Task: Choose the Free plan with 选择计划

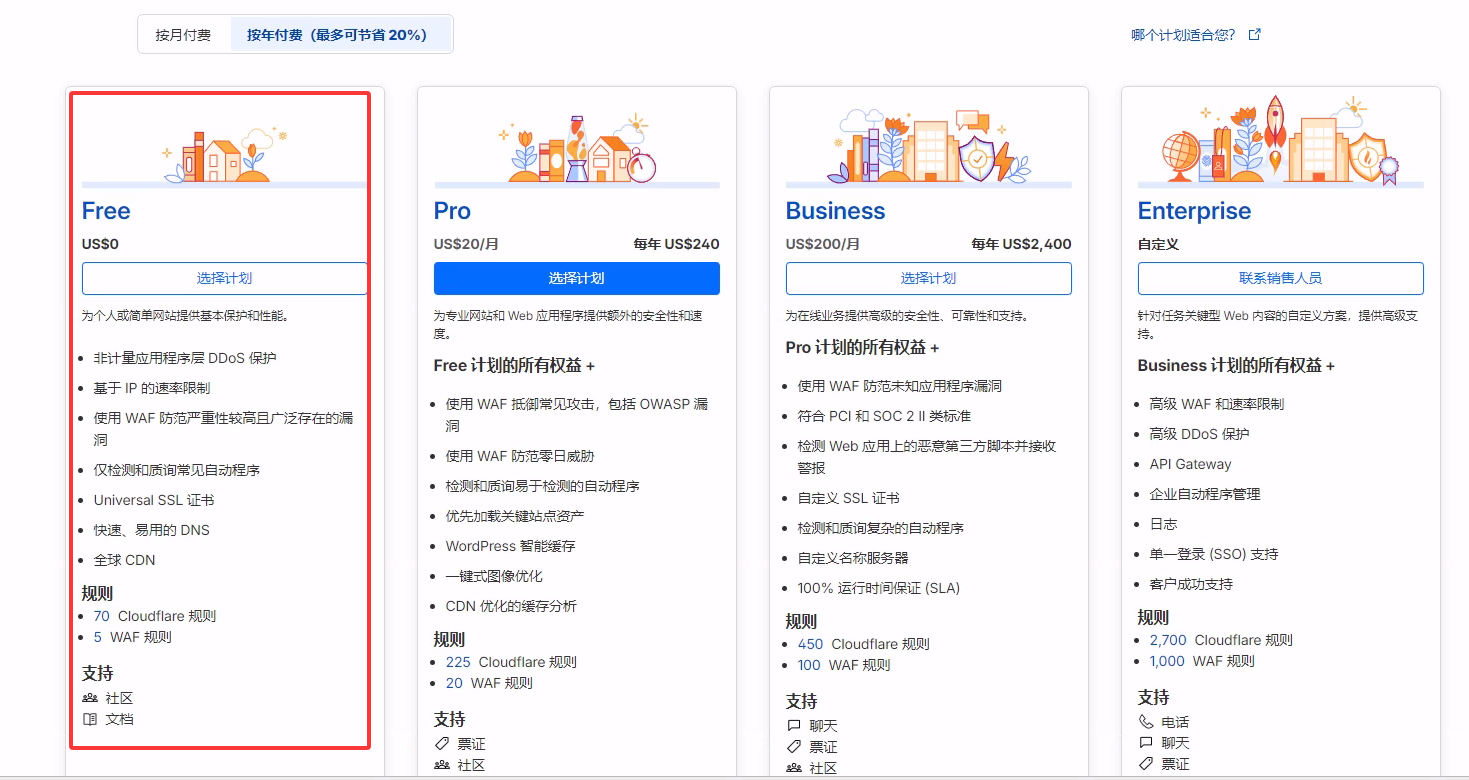Action: pos(224,278)
